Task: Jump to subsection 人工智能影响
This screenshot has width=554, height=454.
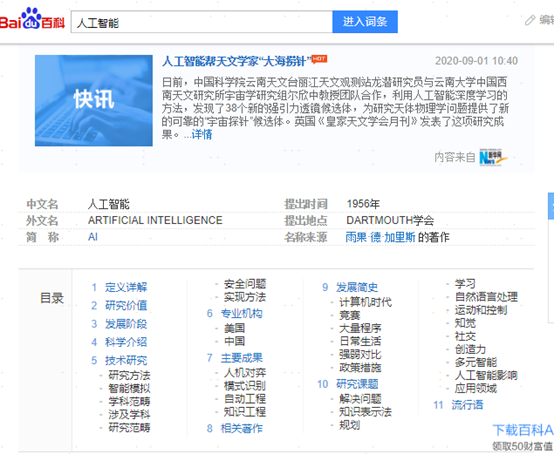Action: click(487, 375)
